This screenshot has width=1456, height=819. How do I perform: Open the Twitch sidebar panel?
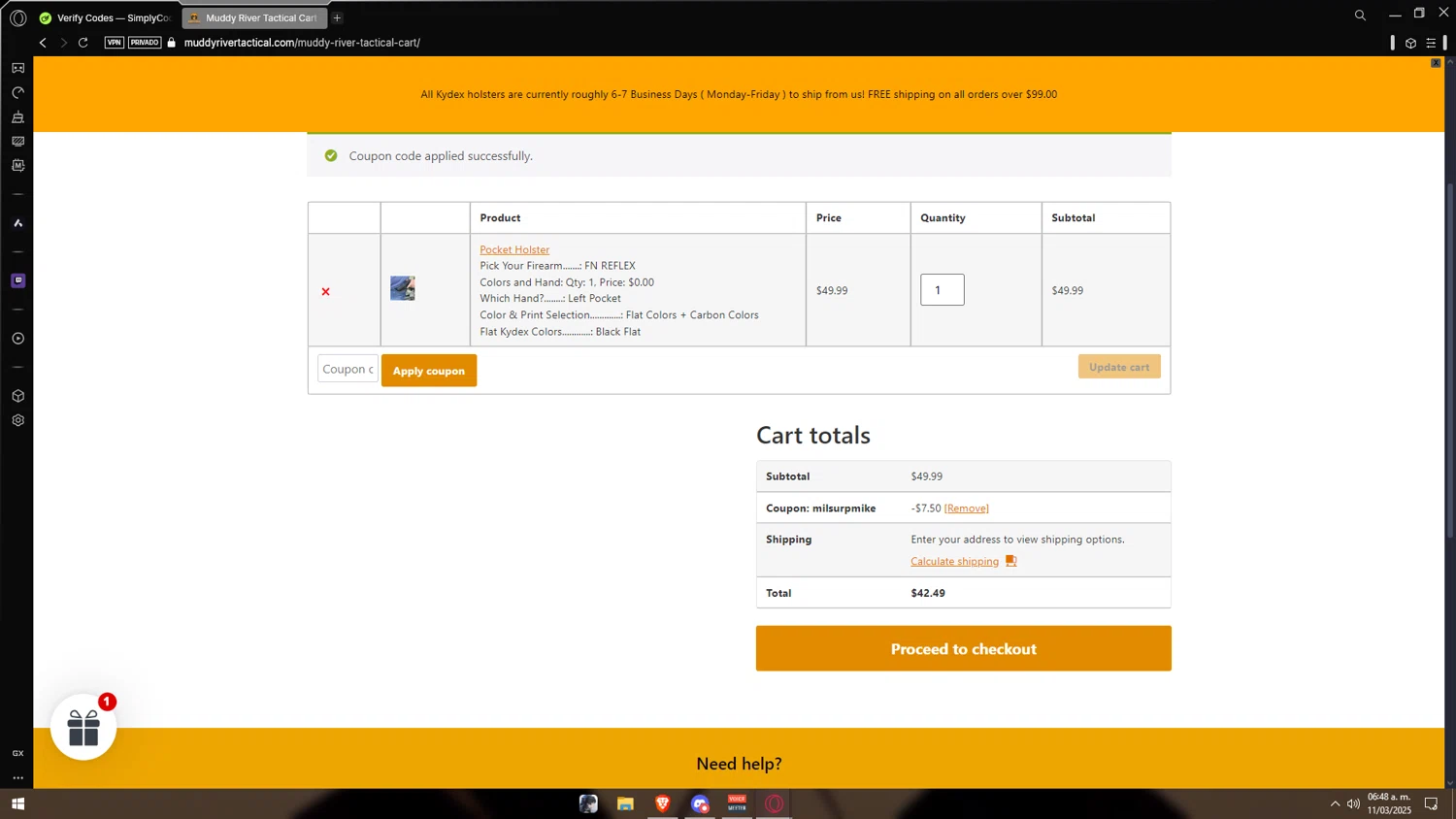[x=17, y=280]
